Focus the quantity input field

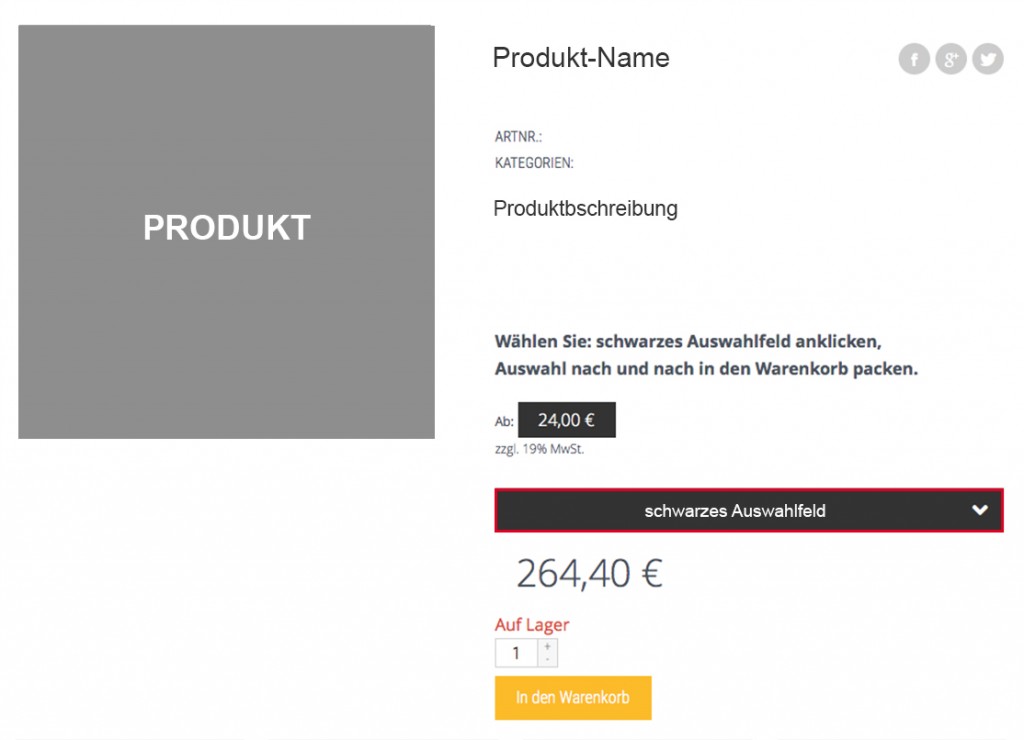[x=516, y=653]
